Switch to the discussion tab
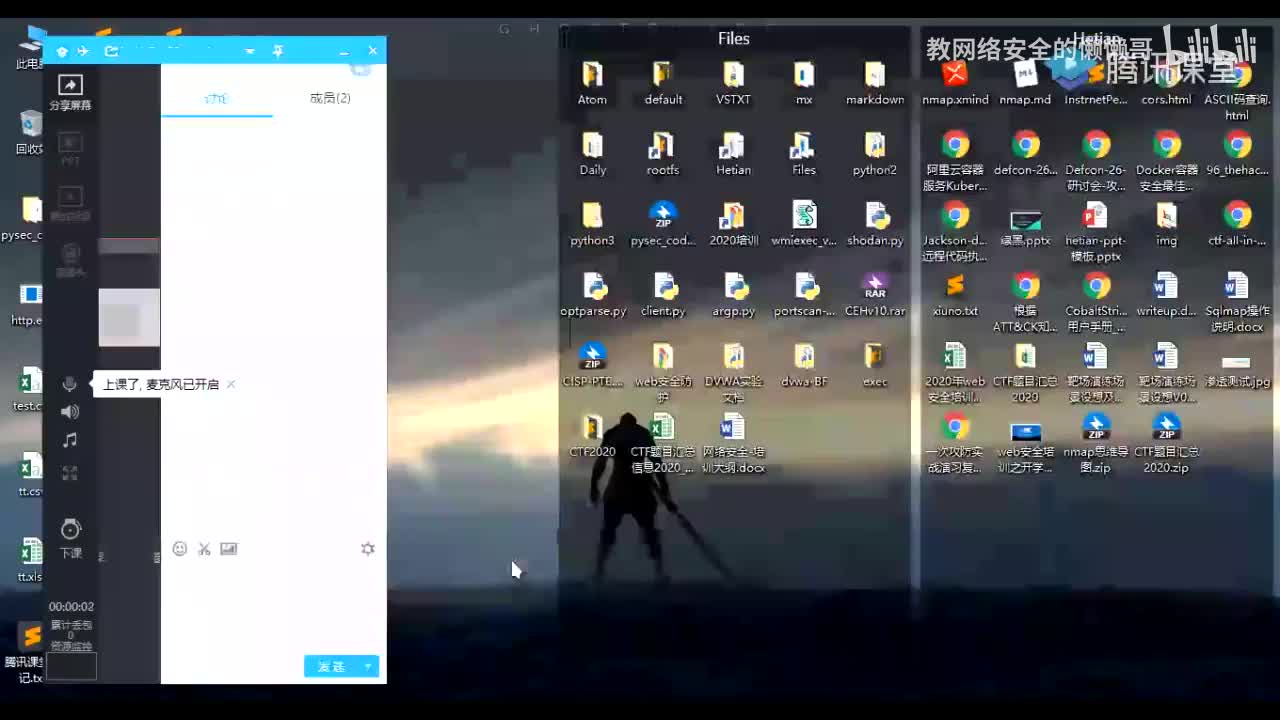 [216, 98]
